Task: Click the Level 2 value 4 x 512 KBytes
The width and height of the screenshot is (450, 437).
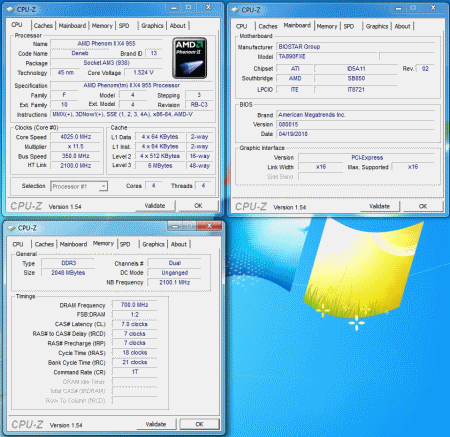Action: tap(160, 156)
